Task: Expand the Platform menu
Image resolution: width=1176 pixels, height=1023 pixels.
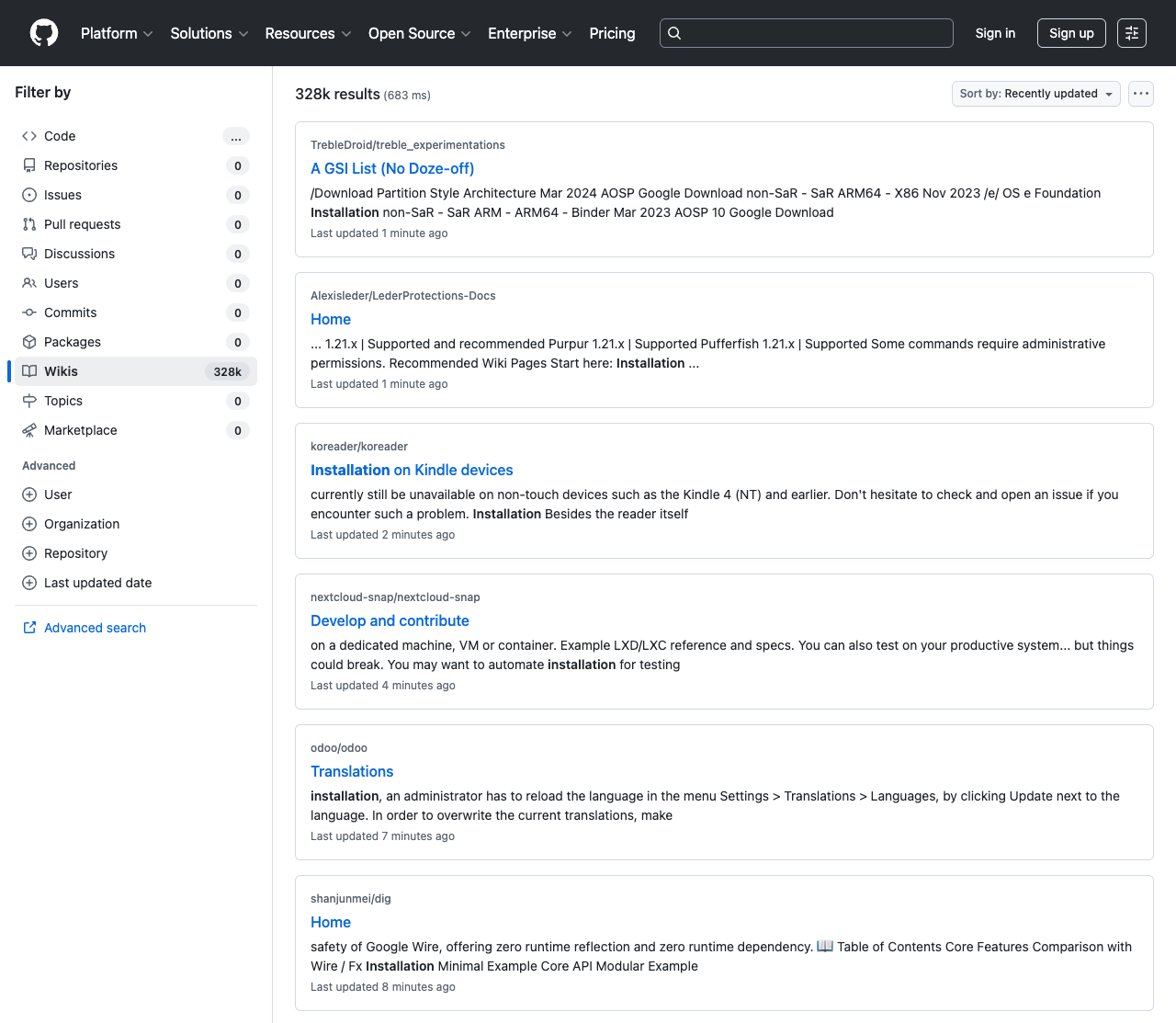Action: (117, 33)
